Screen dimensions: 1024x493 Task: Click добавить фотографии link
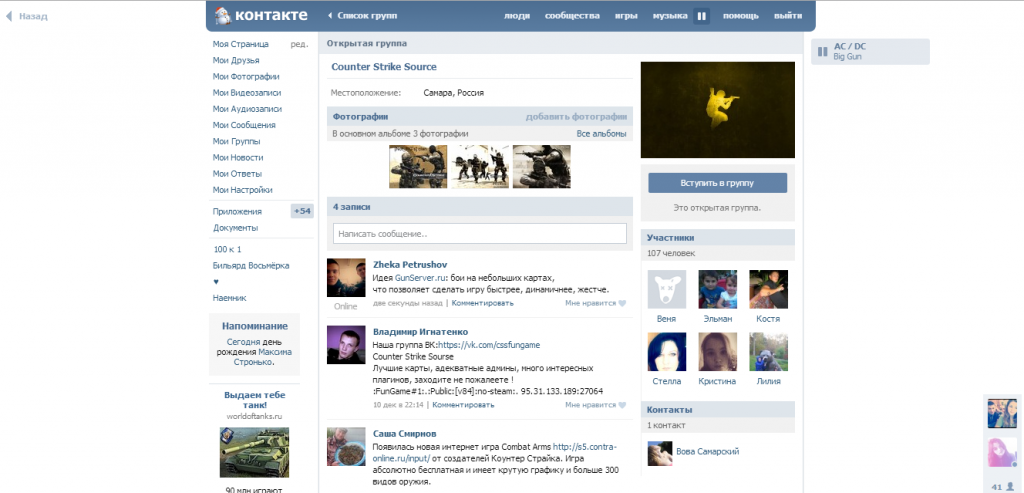(x=576, y=117)
